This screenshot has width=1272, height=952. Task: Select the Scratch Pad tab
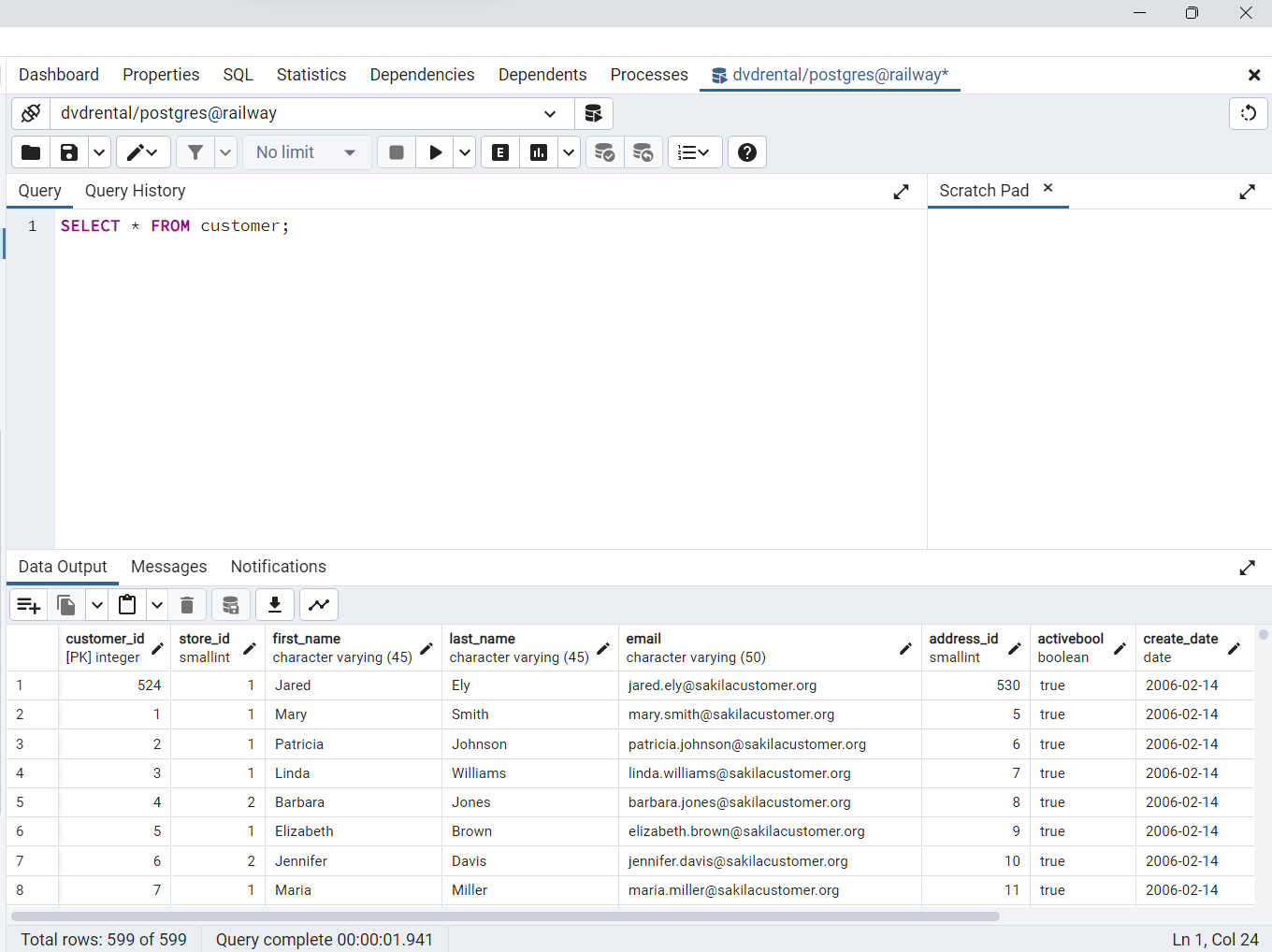click(984, 191)
